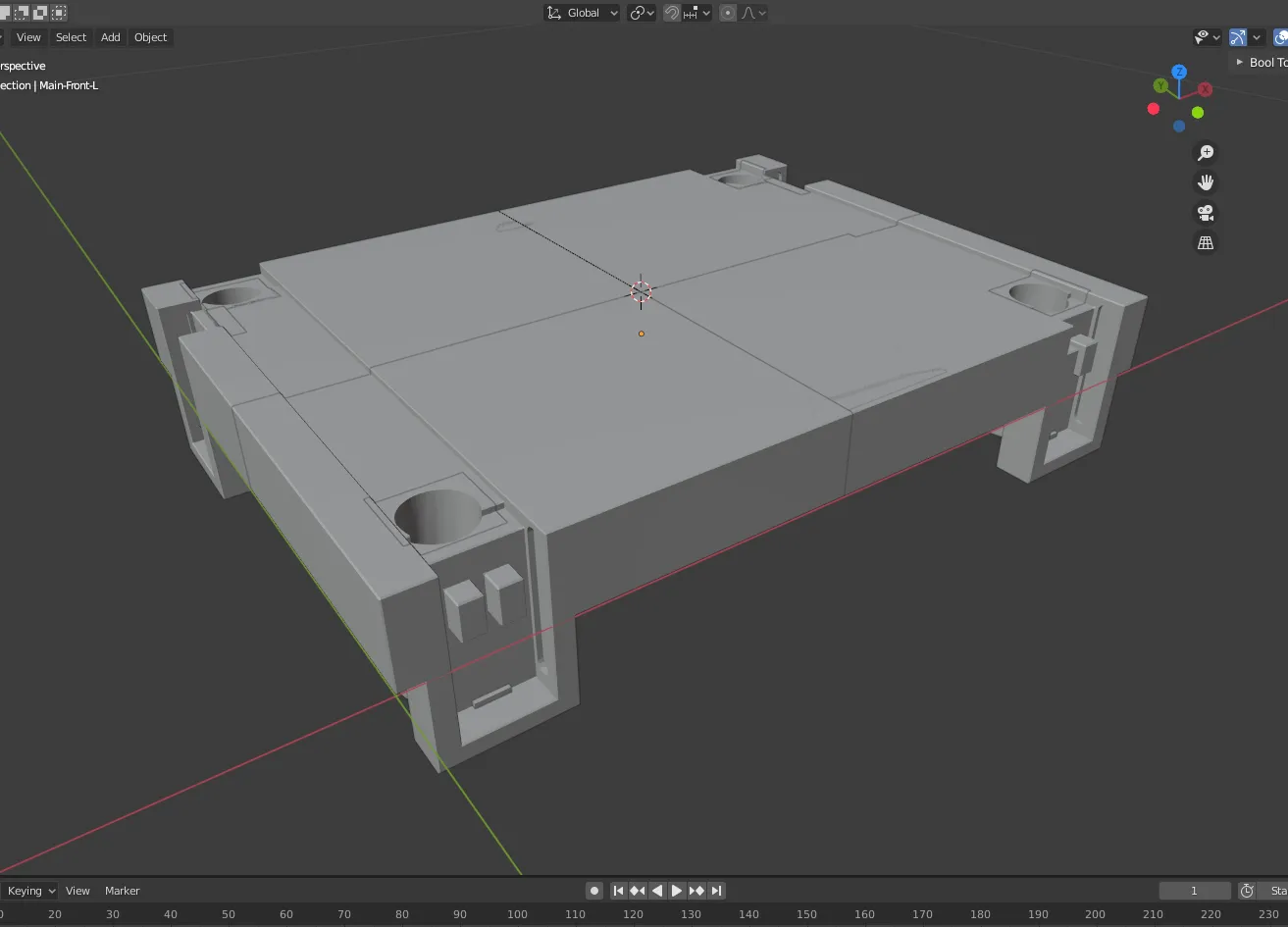The height and width of the screenshot is (927, 1288).
Task: Click the pan hand icon
Action: [1206, 182]
